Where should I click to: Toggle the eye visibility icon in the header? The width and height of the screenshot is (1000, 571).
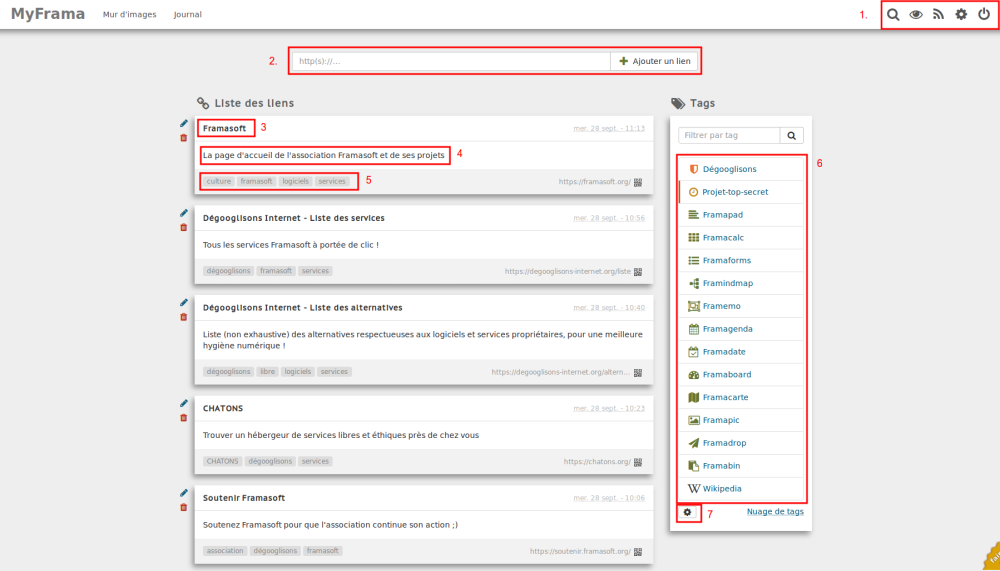[x=916, y=15]
